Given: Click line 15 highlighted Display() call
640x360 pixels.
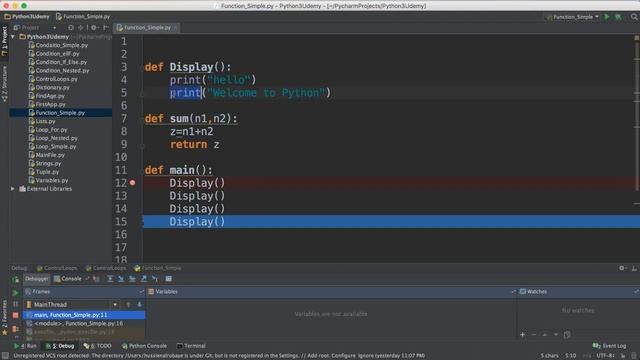Looking at the screenshot, I should point(197,222).
